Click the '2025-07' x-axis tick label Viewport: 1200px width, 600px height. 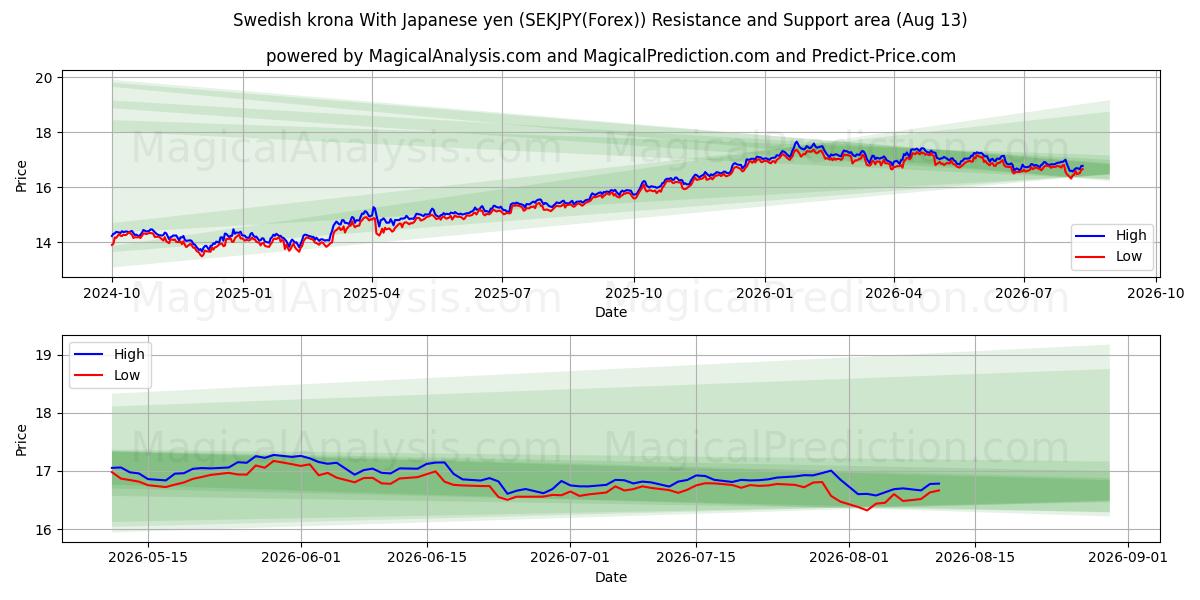(x=502, y=294)
